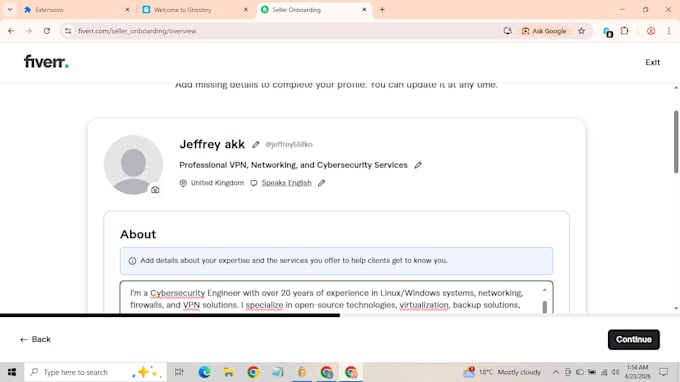680x382 pixels.
Task: Open the Chrome profile avatar
Action: tap(651, 31)
